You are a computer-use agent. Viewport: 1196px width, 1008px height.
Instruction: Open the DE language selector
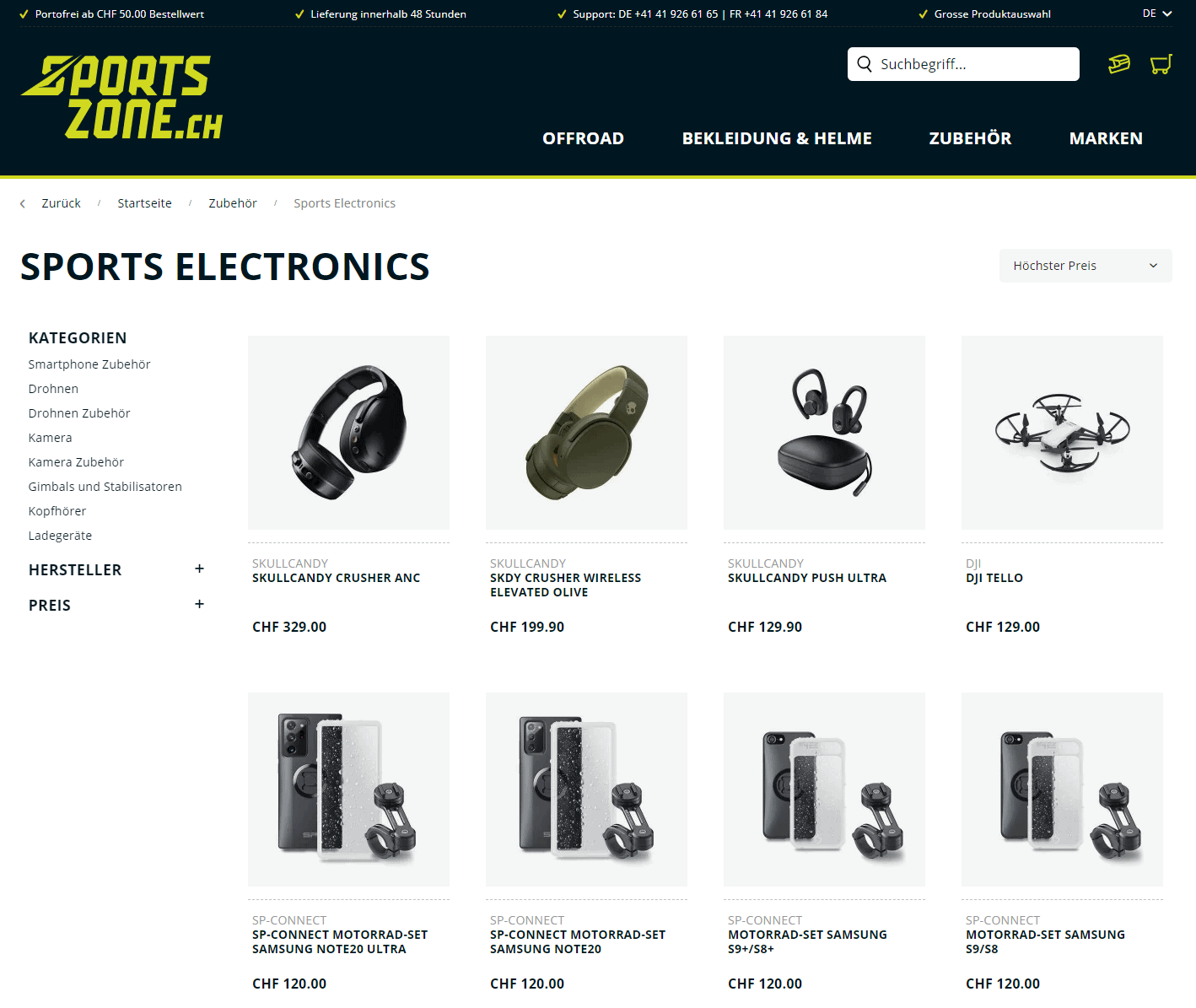[x=1157, y=13]
